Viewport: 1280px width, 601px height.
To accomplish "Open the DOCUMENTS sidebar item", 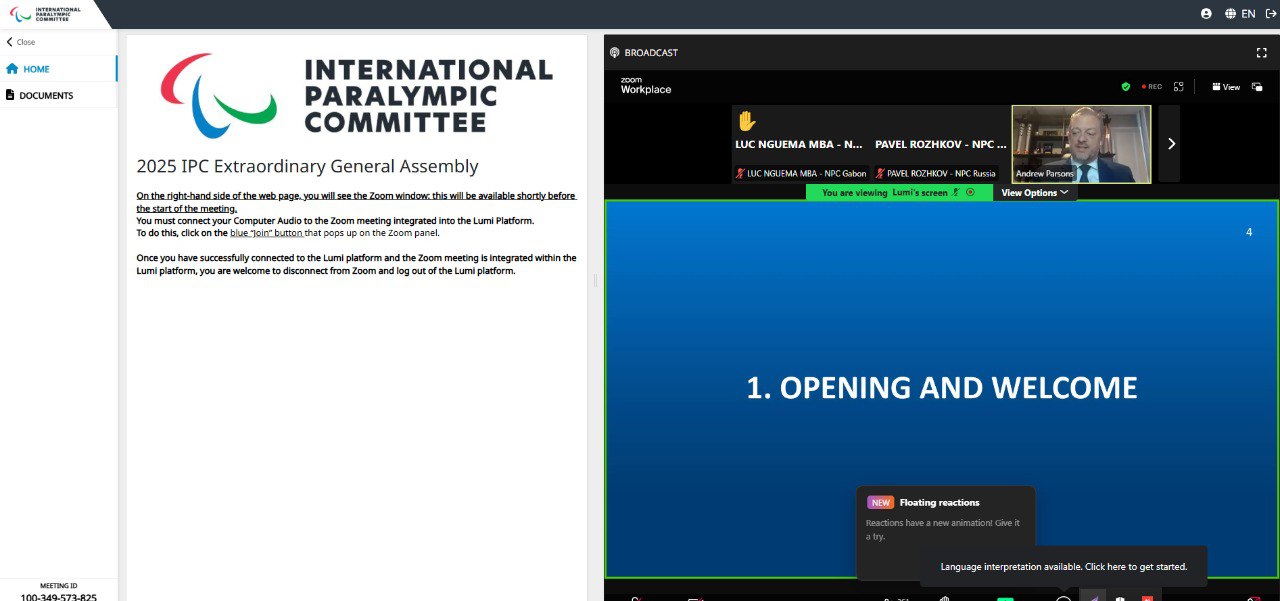I will 45,96.
